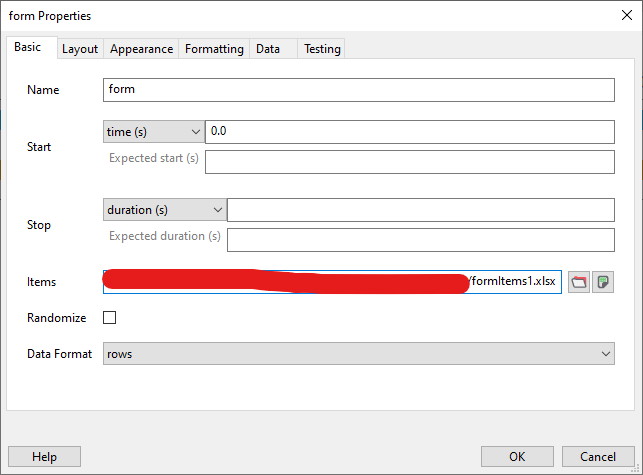The width and height of the screenshot is (643, 475).
Task: Open the Data Format dropdown
Action: pos(358,354)
